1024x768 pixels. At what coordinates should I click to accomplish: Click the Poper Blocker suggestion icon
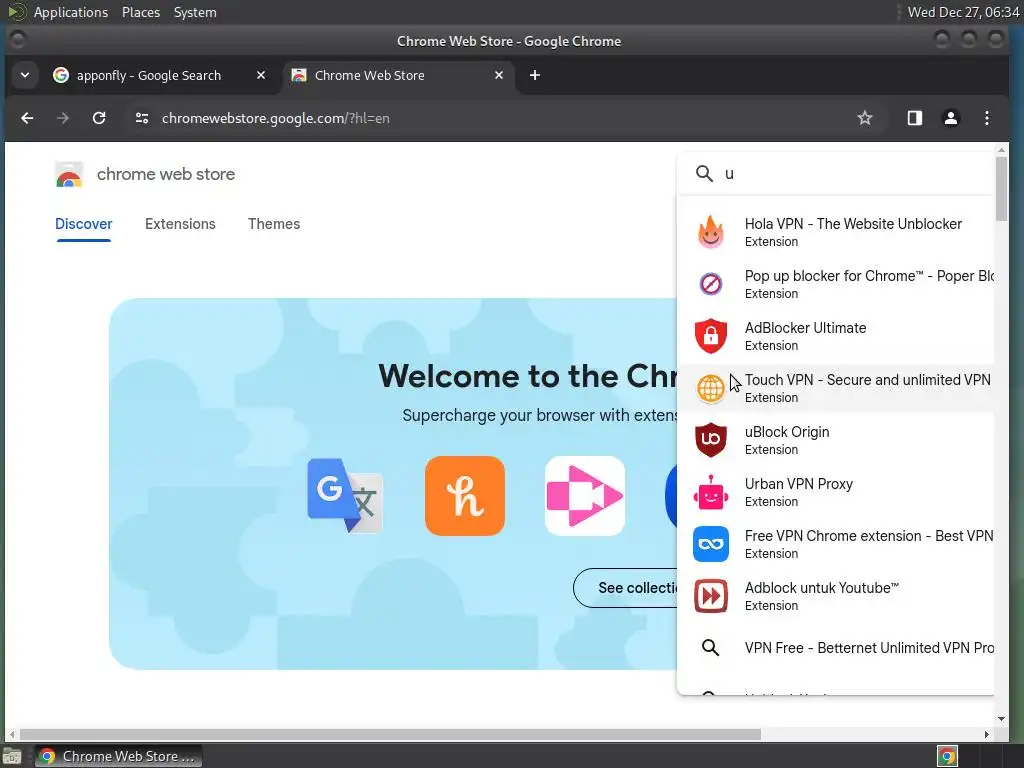pyautogui.click(x=711, y=284)
